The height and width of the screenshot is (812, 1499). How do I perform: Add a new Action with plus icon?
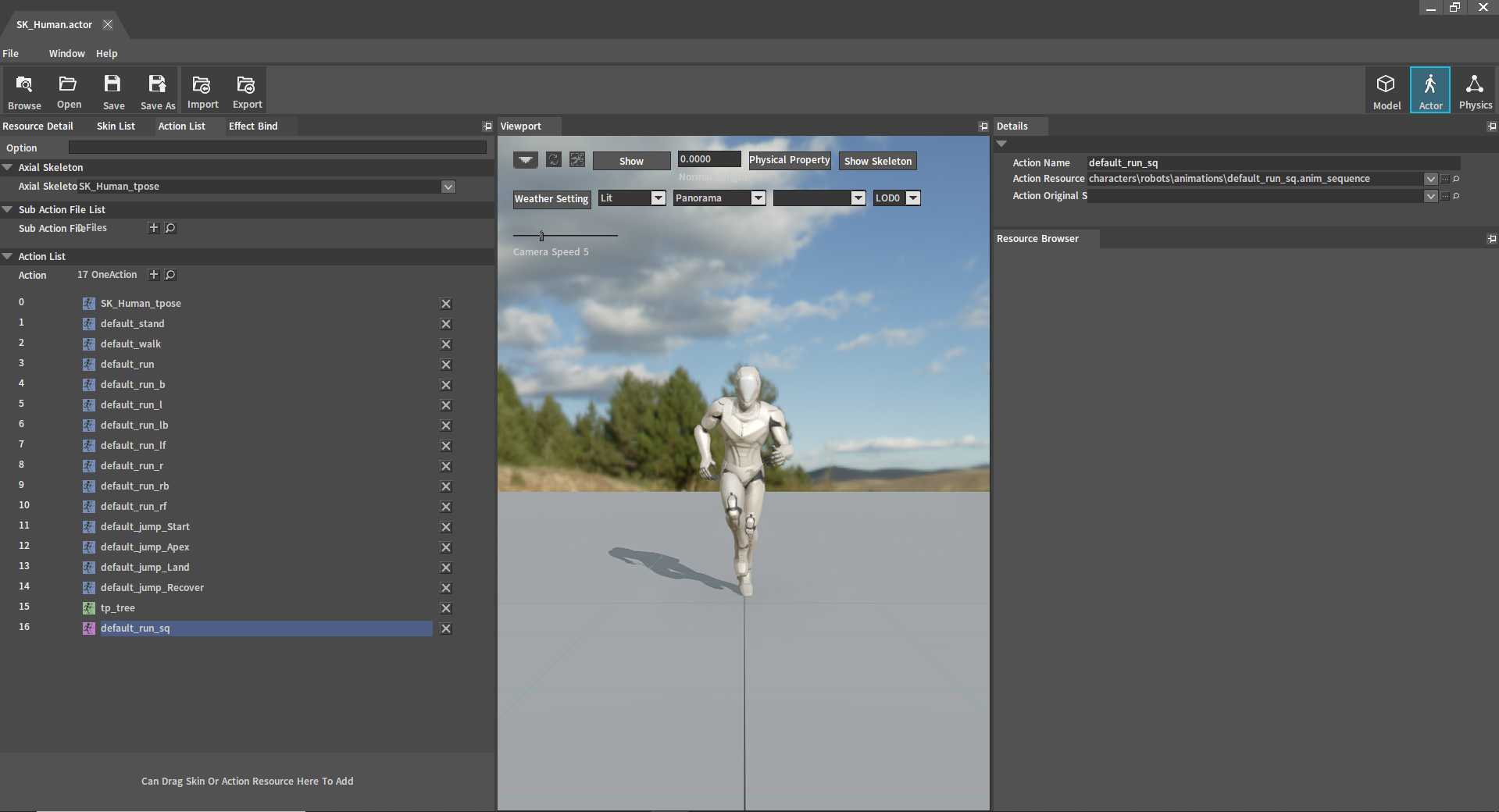(154, 275)
